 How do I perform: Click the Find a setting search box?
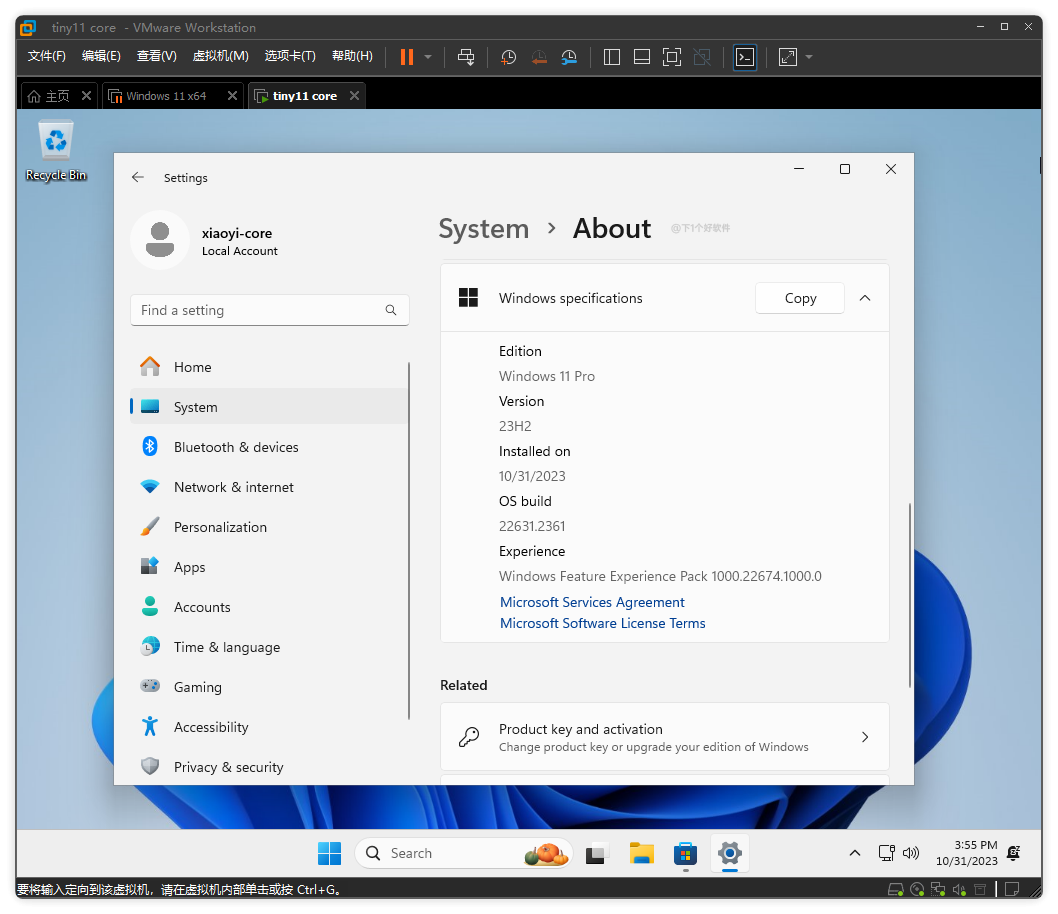(260, 310)
